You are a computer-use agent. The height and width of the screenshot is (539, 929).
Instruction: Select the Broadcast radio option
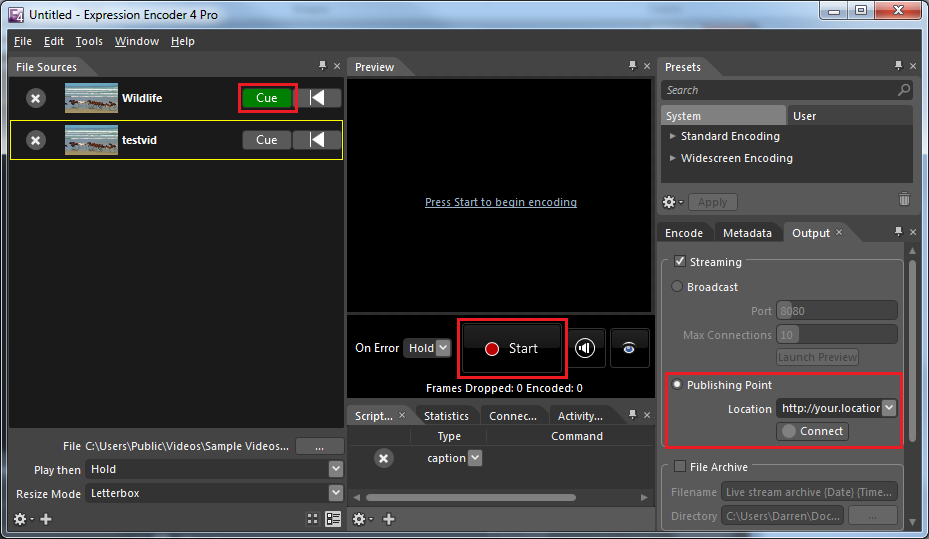(677, 286)
